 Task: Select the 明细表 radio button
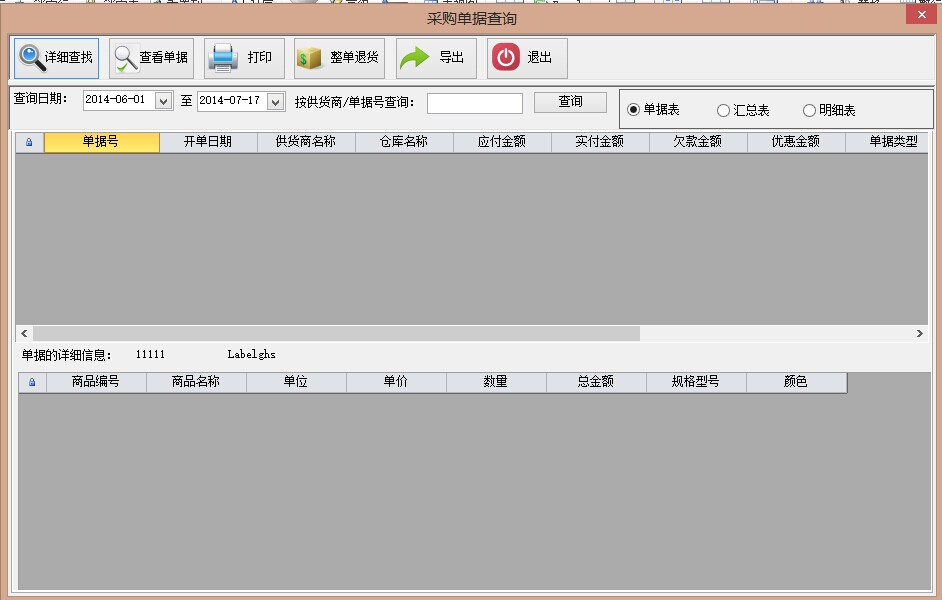[809, 110]
